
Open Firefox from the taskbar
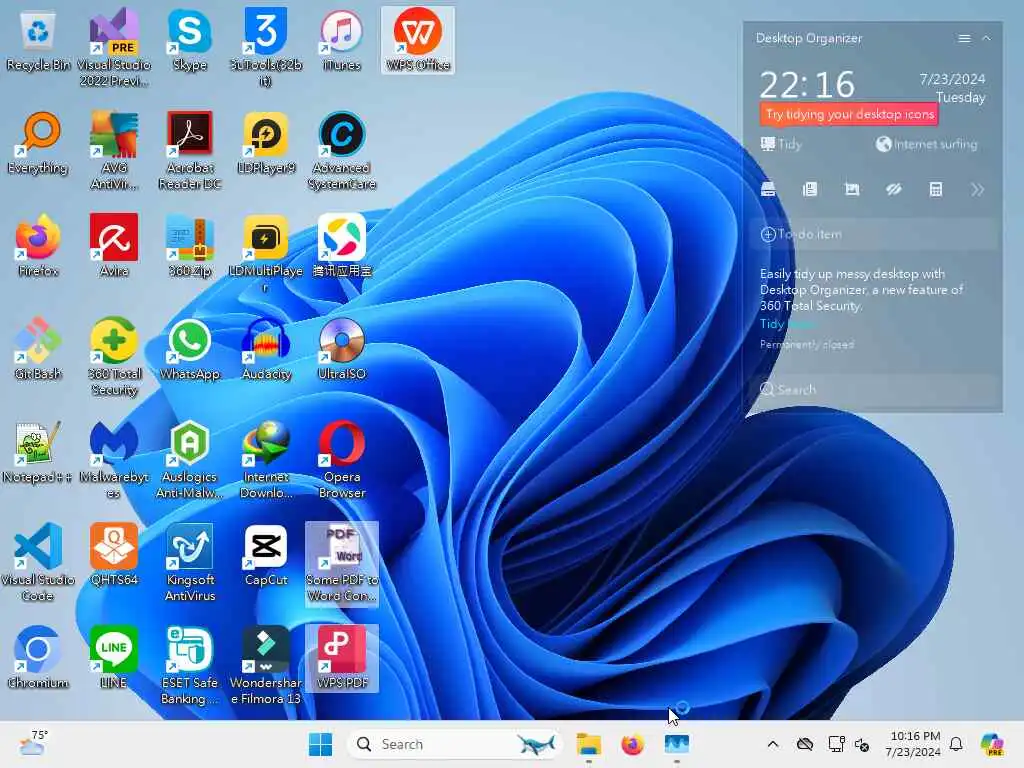click(x=632, y=744)
